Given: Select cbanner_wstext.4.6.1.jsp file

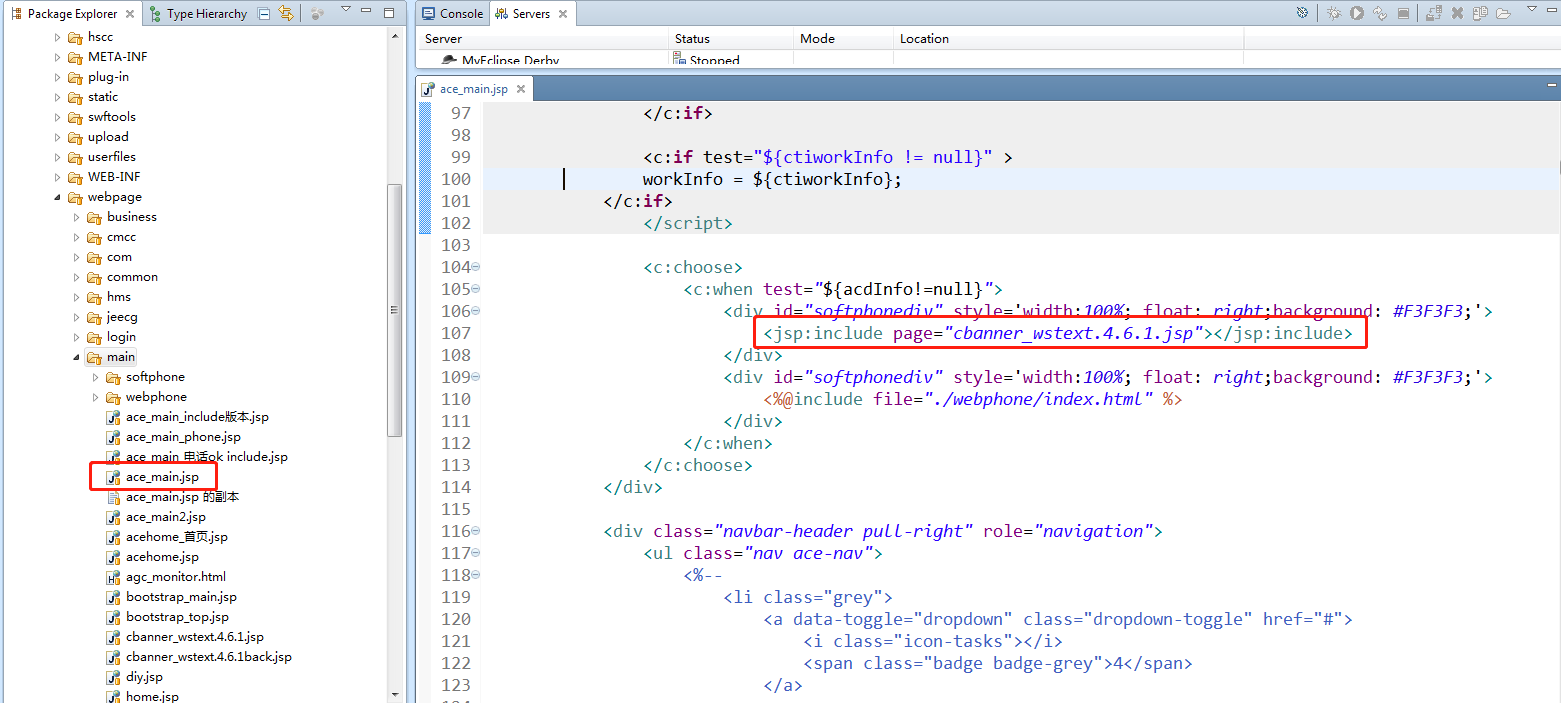Looking at the screenshot, I should point(195,637).
